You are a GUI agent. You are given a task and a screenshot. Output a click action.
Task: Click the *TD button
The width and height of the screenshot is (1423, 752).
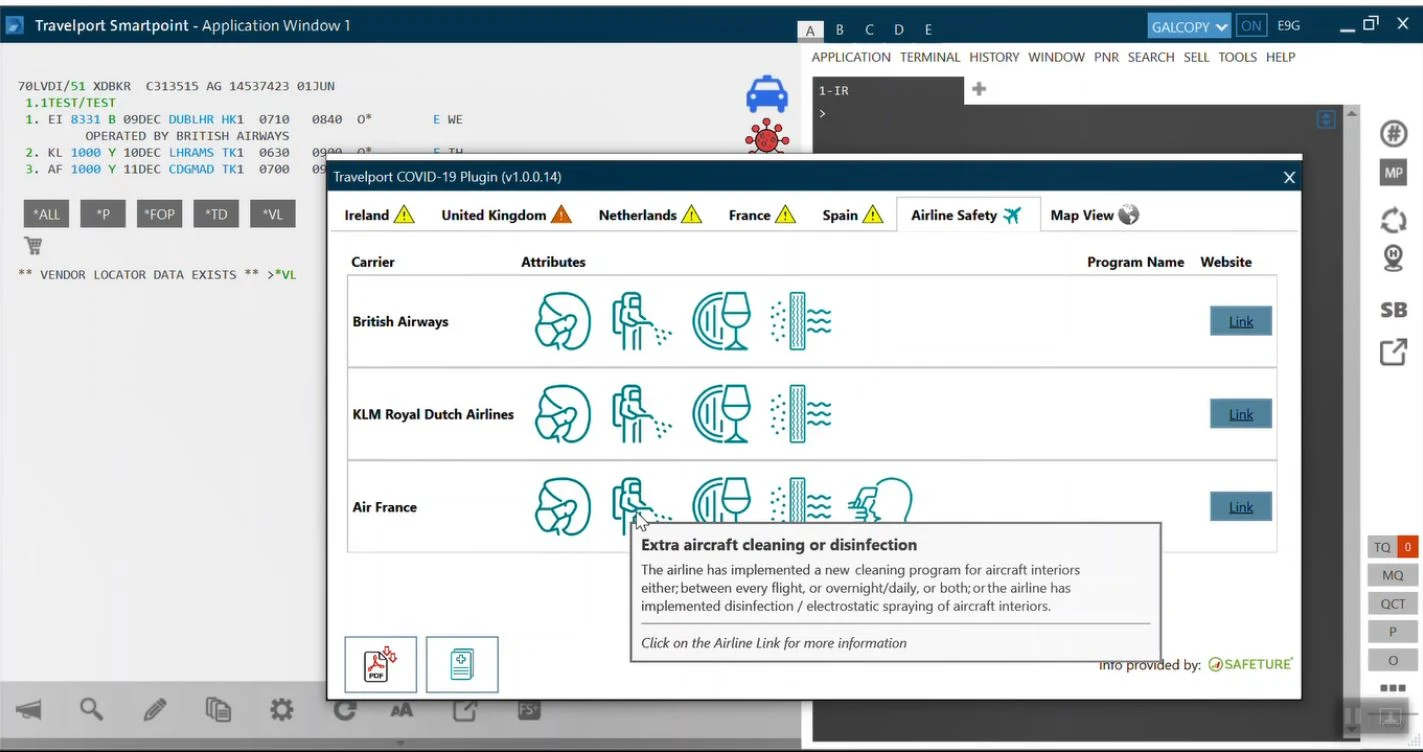(216, 214)
